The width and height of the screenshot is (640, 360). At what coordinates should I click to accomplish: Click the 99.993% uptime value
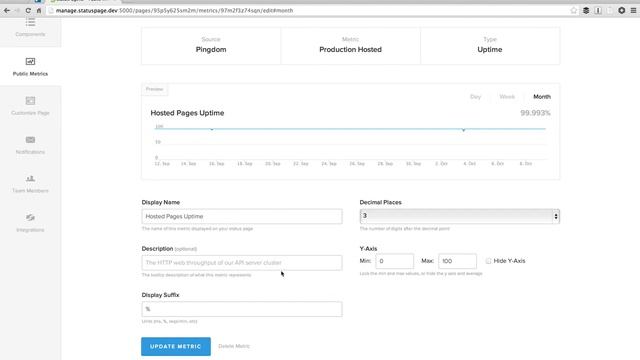coord(535,113)
